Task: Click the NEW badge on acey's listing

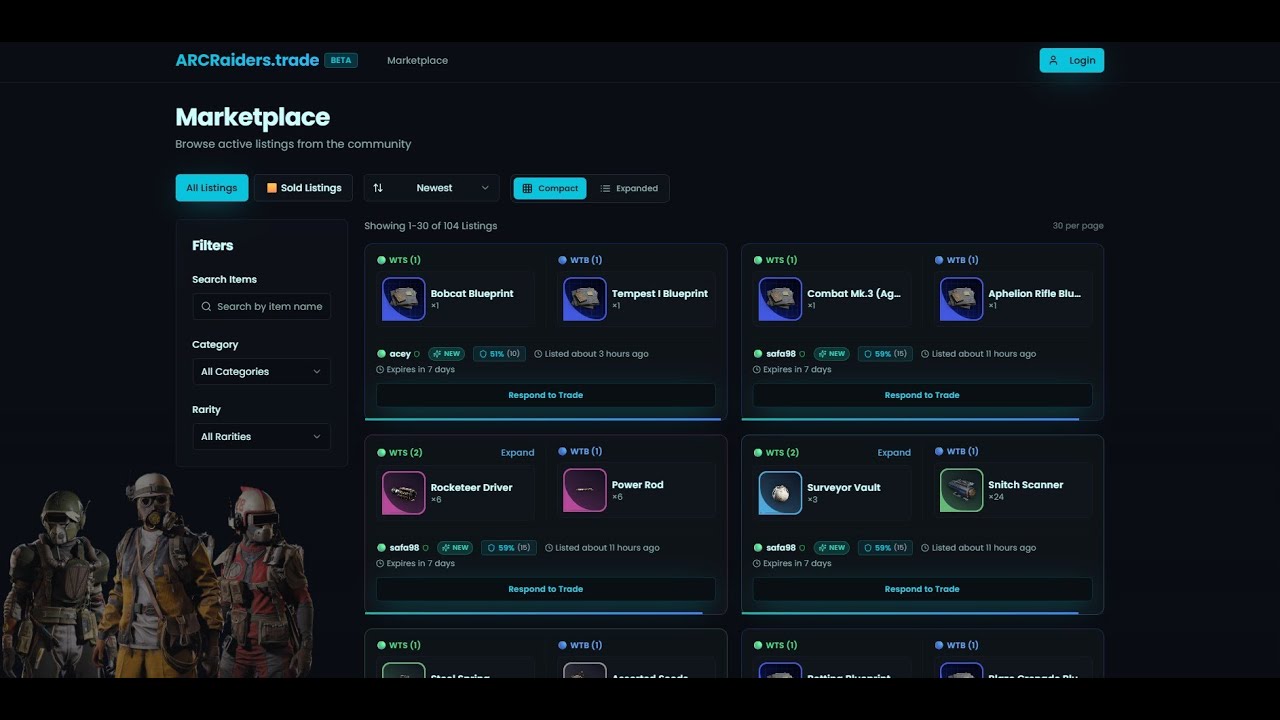Action: pyautogui.click(x=447, y=354)
